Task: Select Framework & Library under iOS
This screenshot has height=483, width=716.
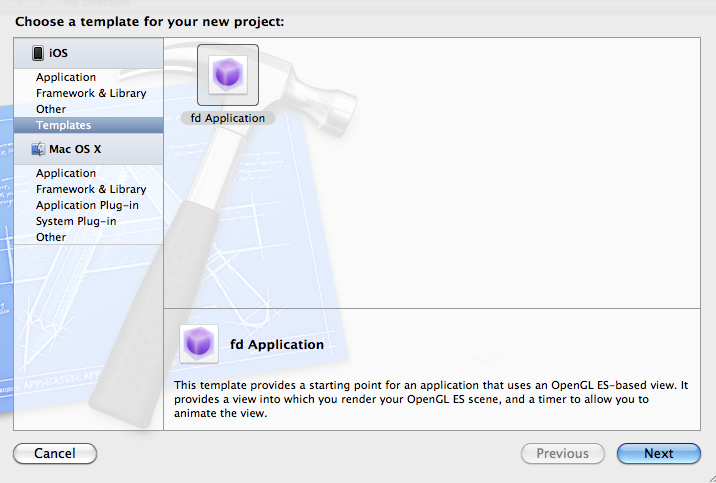Action: [x=91, y=93]
